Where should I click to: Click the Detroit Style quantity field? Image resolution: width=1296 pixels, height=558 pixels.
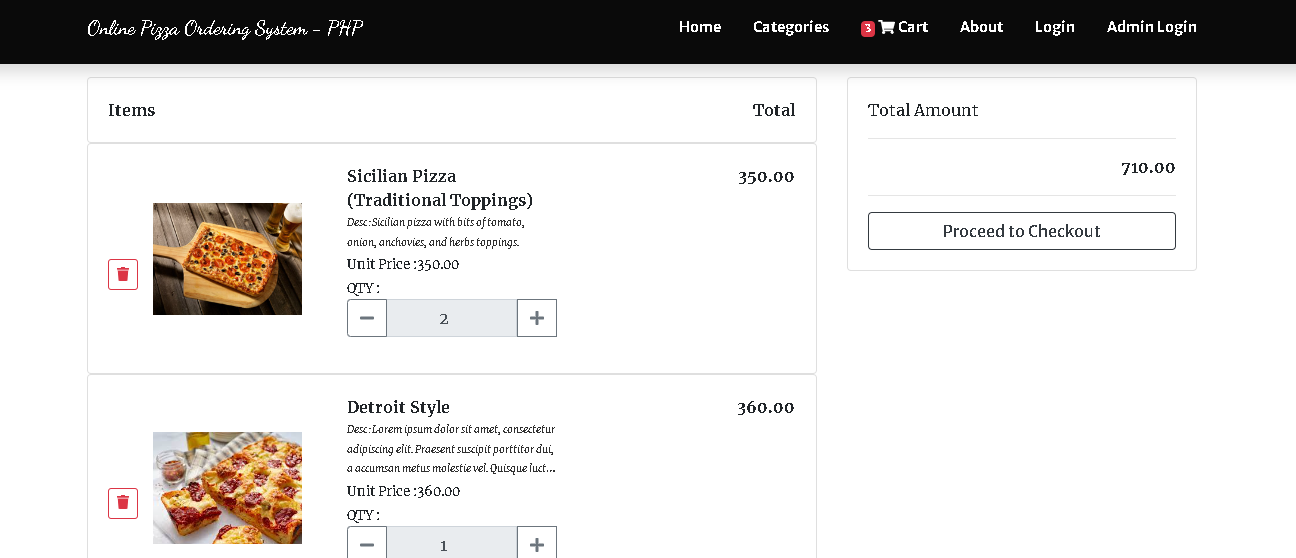point(452,545)
